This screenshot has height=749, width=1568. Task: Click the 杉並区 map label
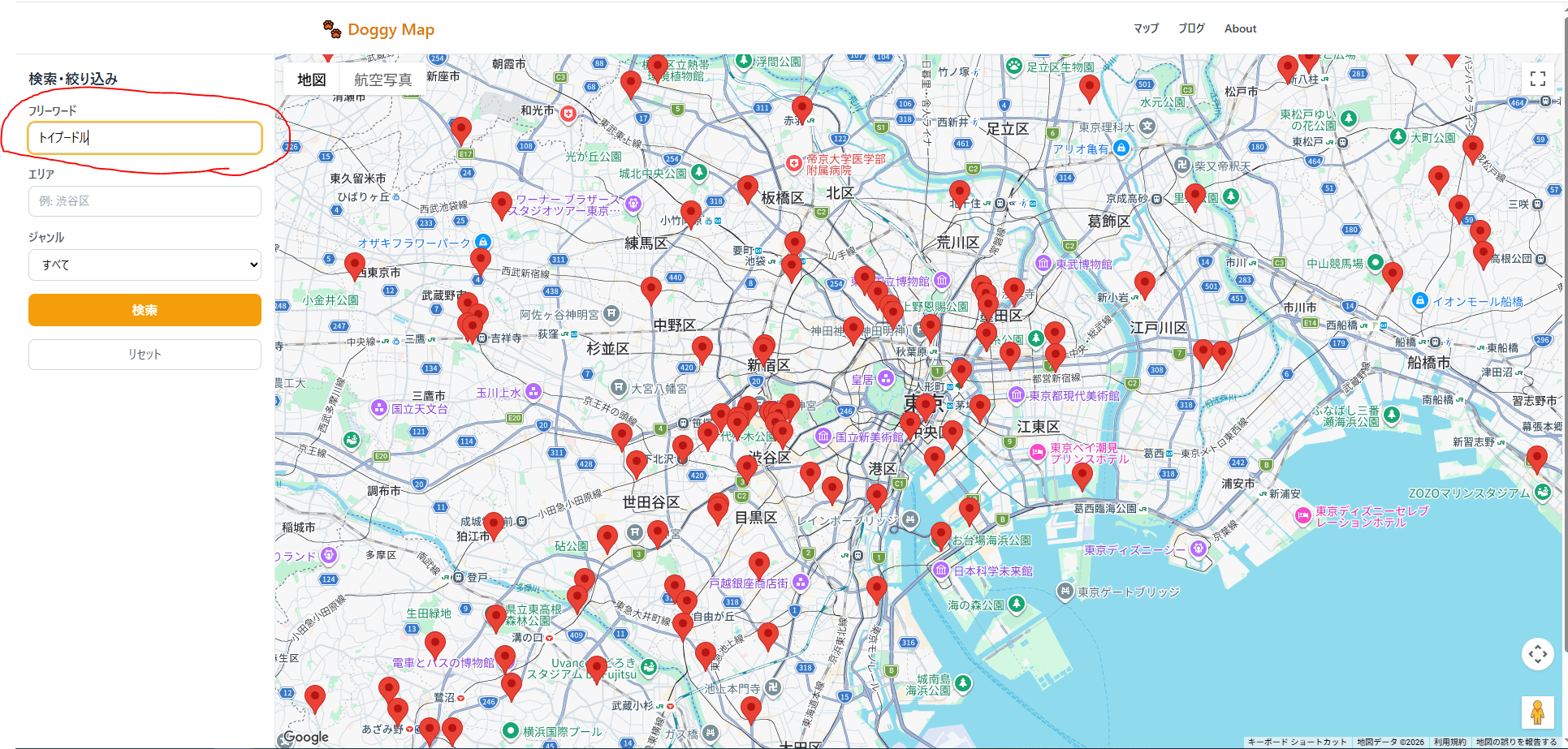click(x=608, y=349)
